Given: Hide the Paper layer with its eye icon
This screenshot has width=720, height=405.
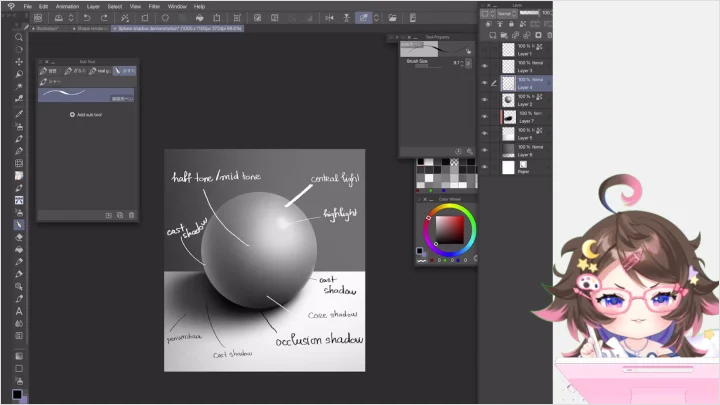Looking at the screenshot, I should (484, 167).
